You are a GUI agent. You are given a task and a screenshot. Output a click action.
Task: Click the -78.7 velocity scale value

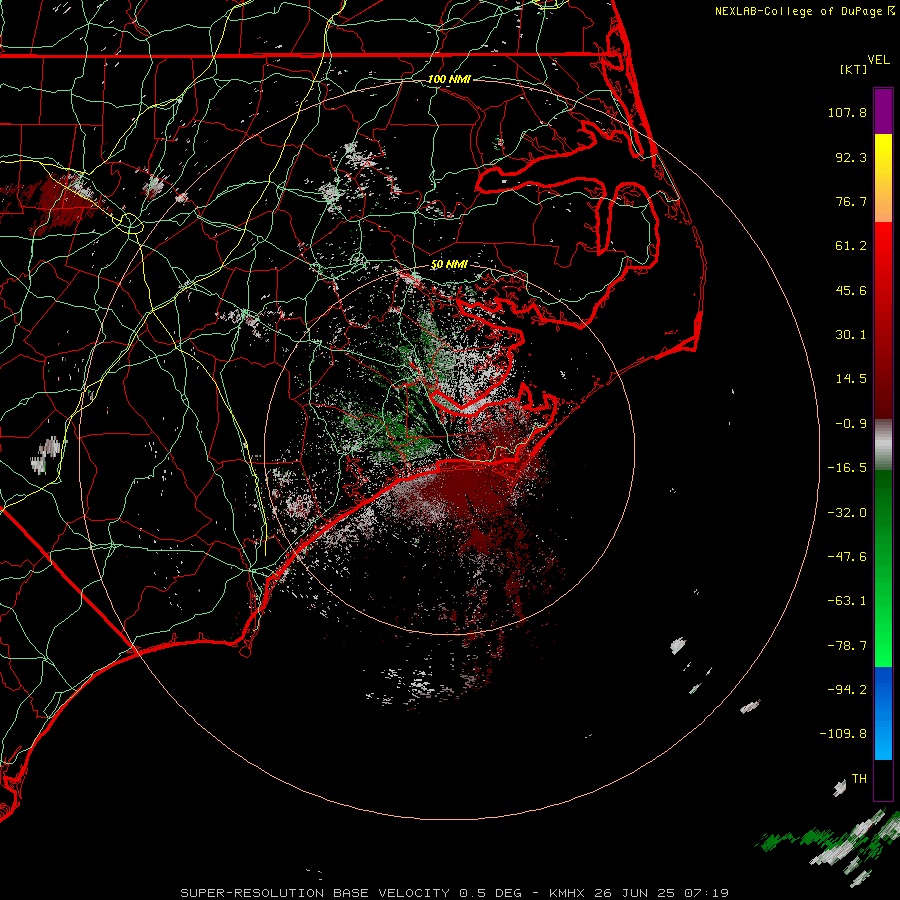(x=847, y=646)
